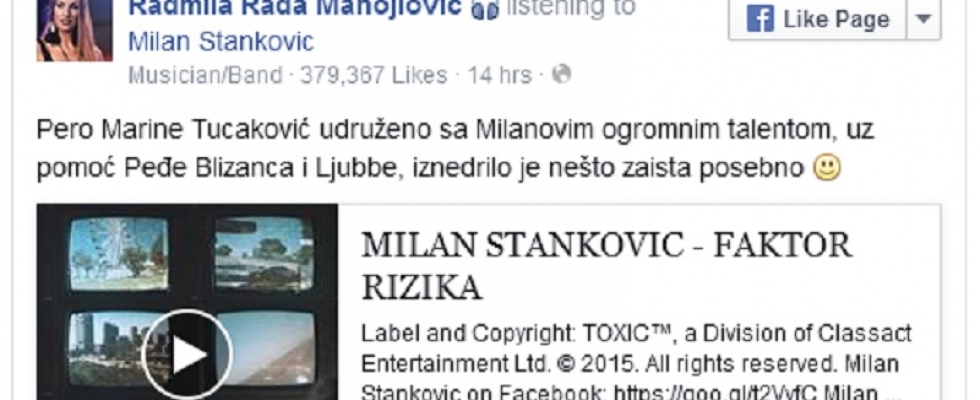
Task: Open the Milan Stankovic link
Action: [221, 42]
